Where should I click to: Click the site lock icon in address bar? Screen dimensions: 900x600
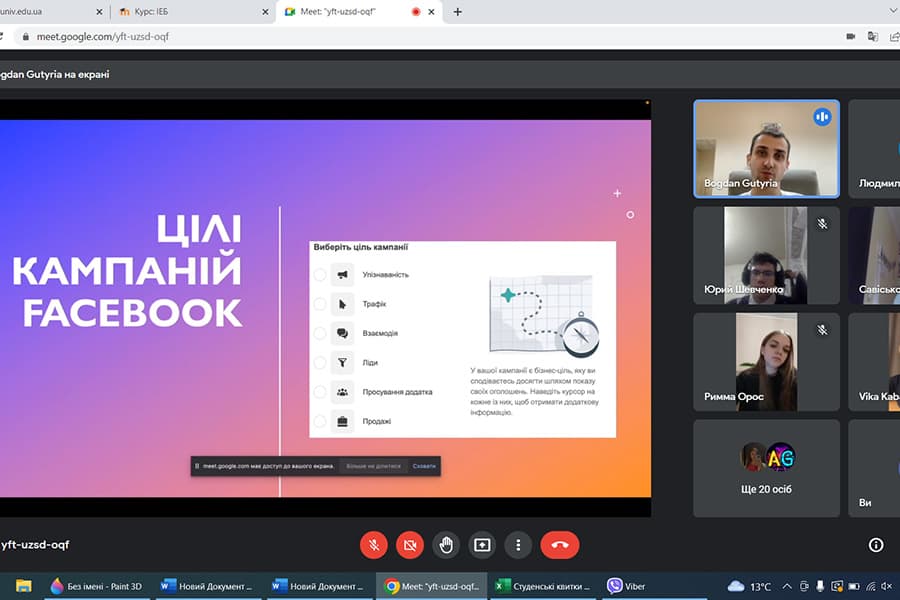click(25, 37)
